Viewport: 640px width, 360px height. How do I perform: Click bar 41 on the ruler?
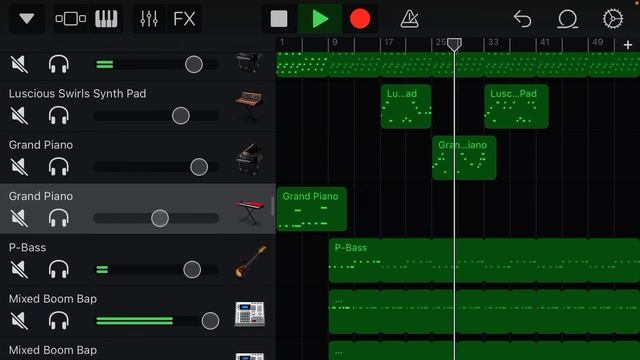tap(545, 42)
